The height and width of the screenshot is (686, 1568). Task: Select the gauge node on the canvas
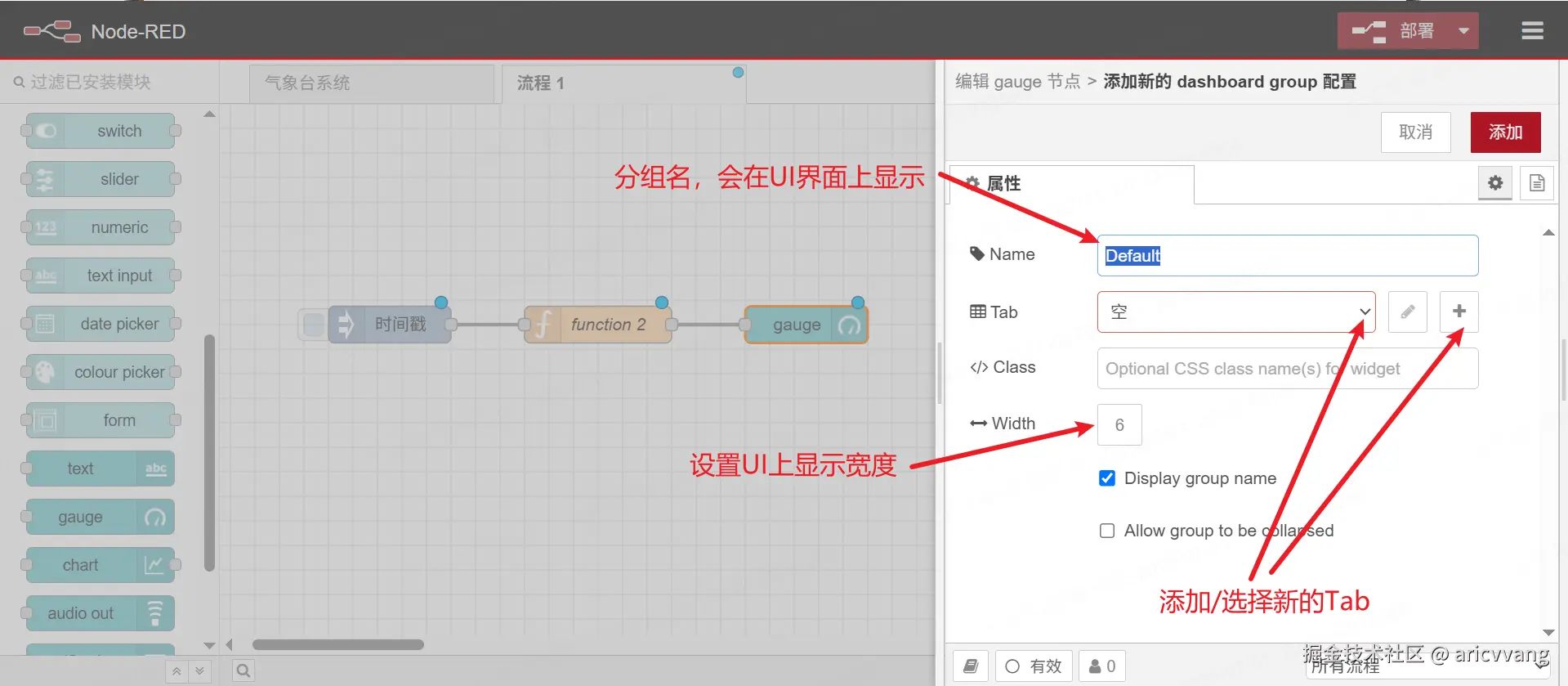pos(806,325)
